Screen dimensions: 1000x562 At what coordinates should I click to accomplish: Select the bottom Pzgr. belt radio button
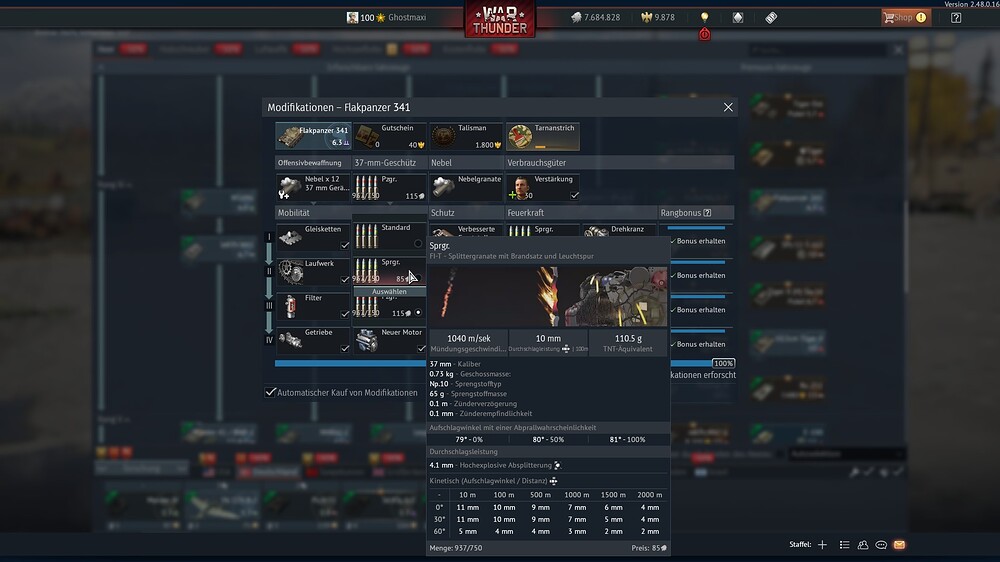click(x=418, y=313)
